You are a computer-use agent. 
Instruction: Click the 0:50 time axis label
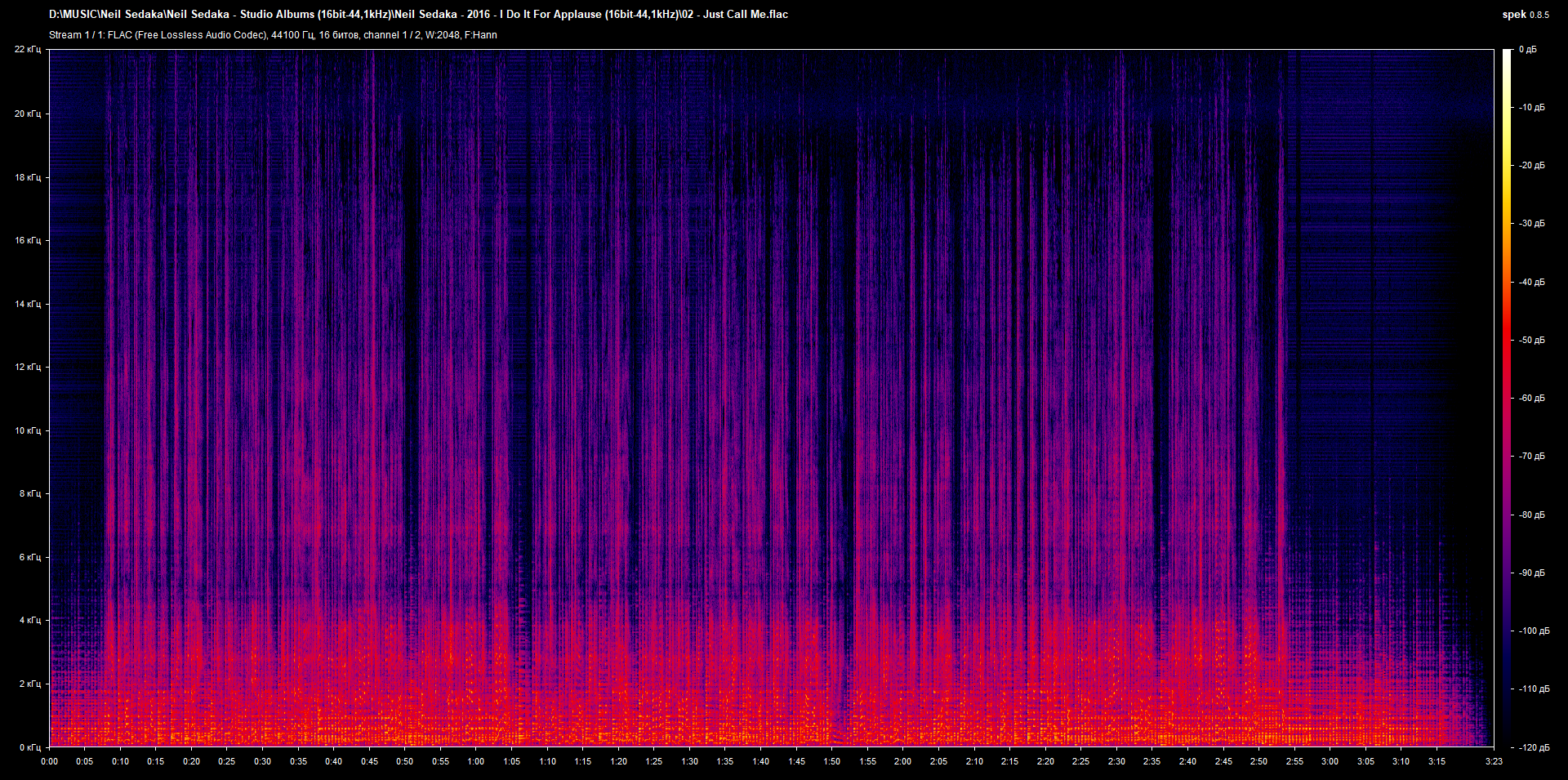(405, 761)
